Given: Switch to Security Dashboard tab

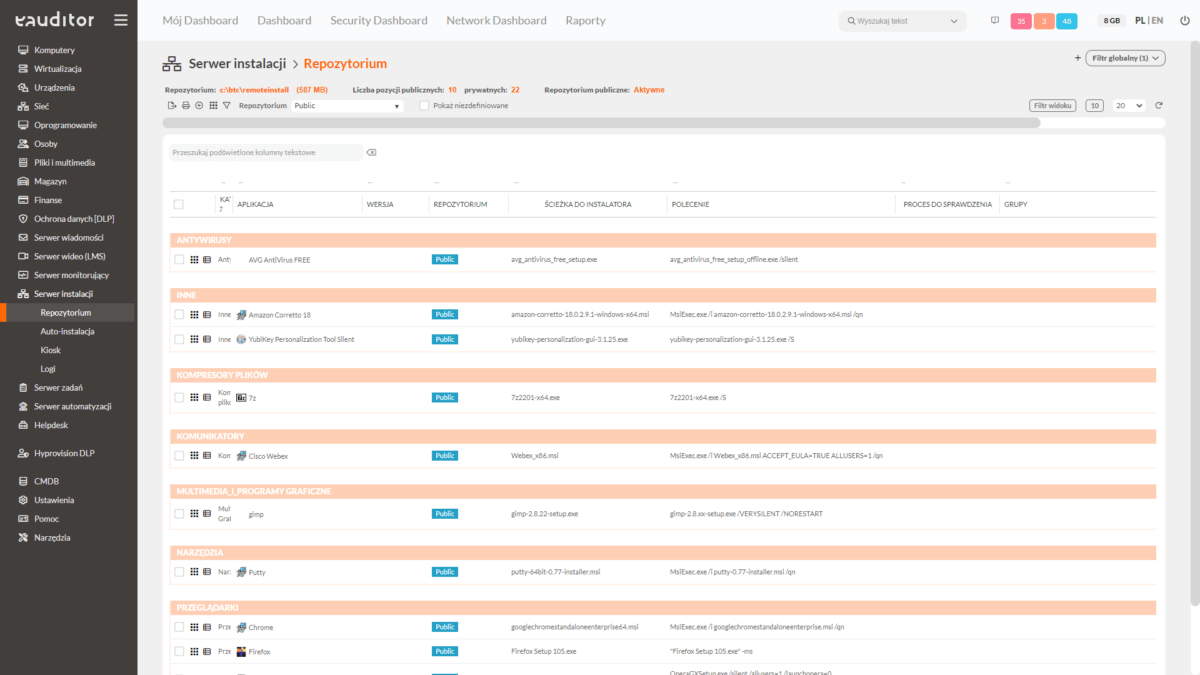Looking at the screenshot, I should point(378,20).
